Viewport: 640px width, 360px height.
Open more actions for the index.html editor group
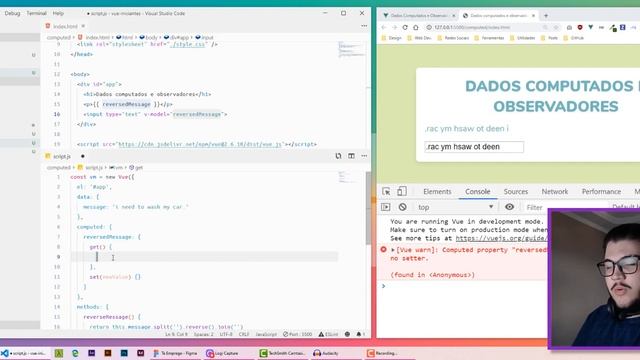(364, 26)
